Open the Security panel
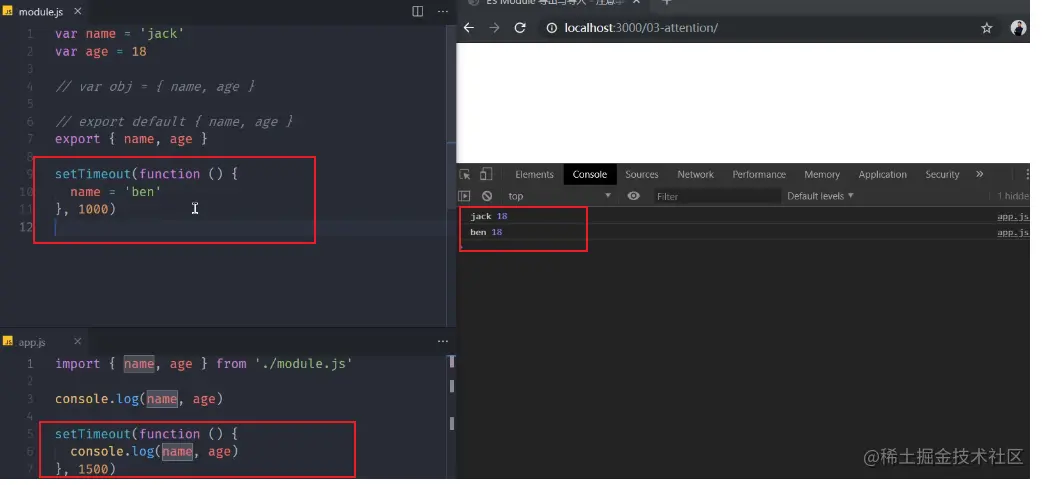1042x485 pixels. pos(942,175)
